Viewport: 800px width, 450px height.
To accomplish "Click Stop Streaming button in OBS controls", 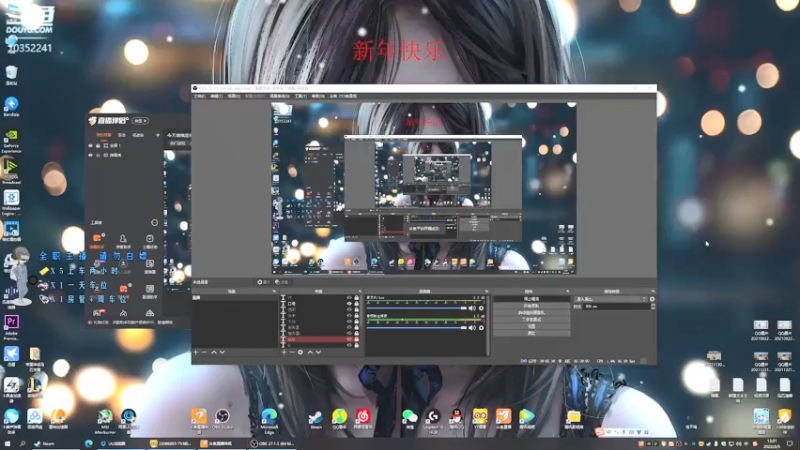I will click(531, 299).
